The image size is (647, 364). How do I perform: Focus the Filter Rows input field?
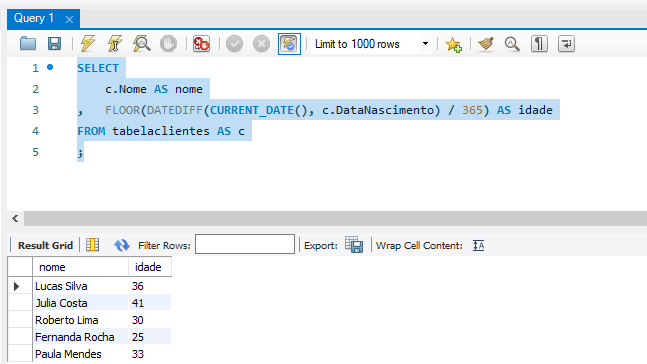pos(245,244)
